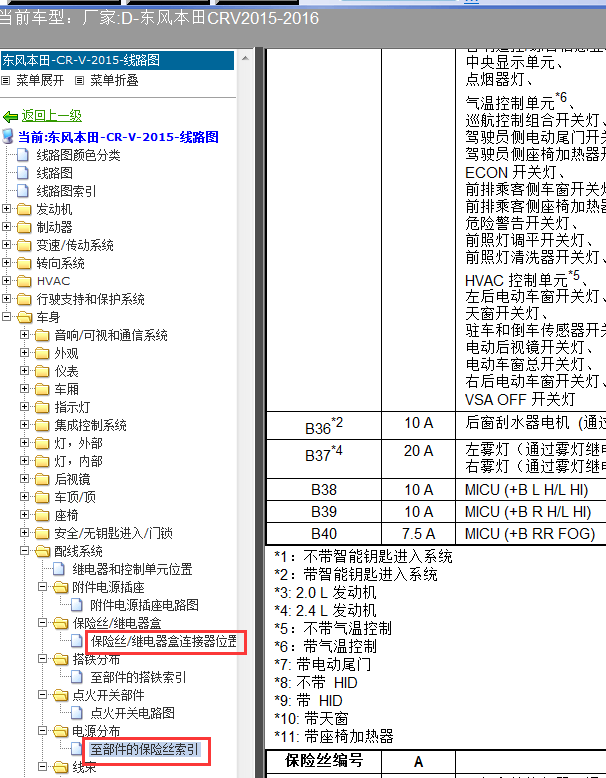This screenshot has height=778, width=606.
Task: Select 灯，内部 folder label
Action: pos(78,461)
